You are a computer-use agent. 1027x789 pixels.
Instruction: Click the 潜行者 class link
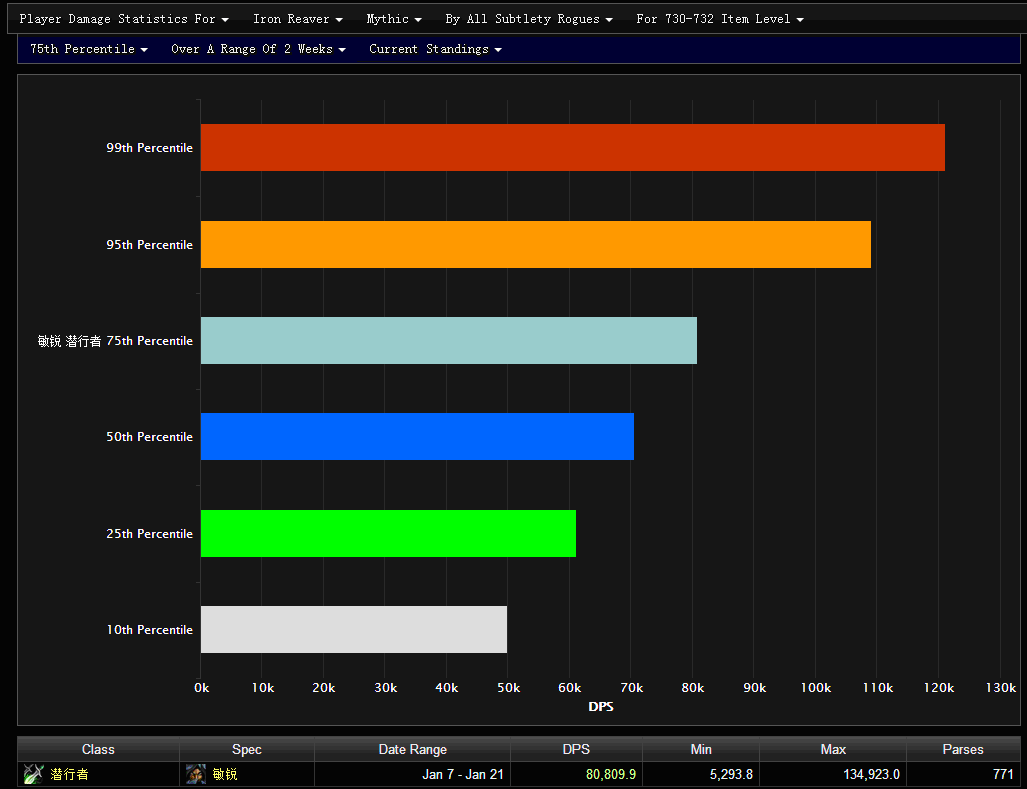69,774
